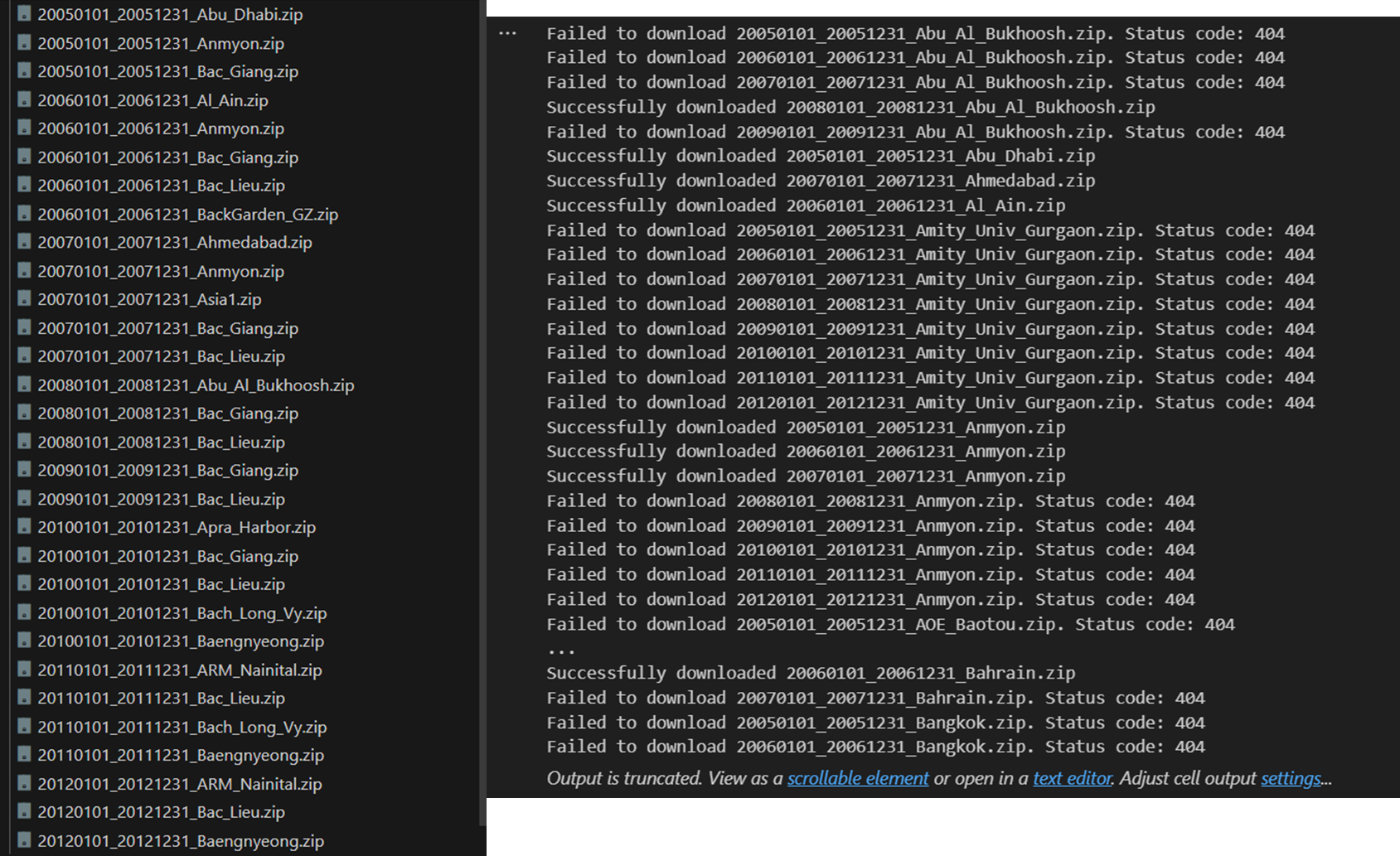This screenshot has width=1400, height=856.
Task: Click the file list vertical scrollbar
Action: 482,414
